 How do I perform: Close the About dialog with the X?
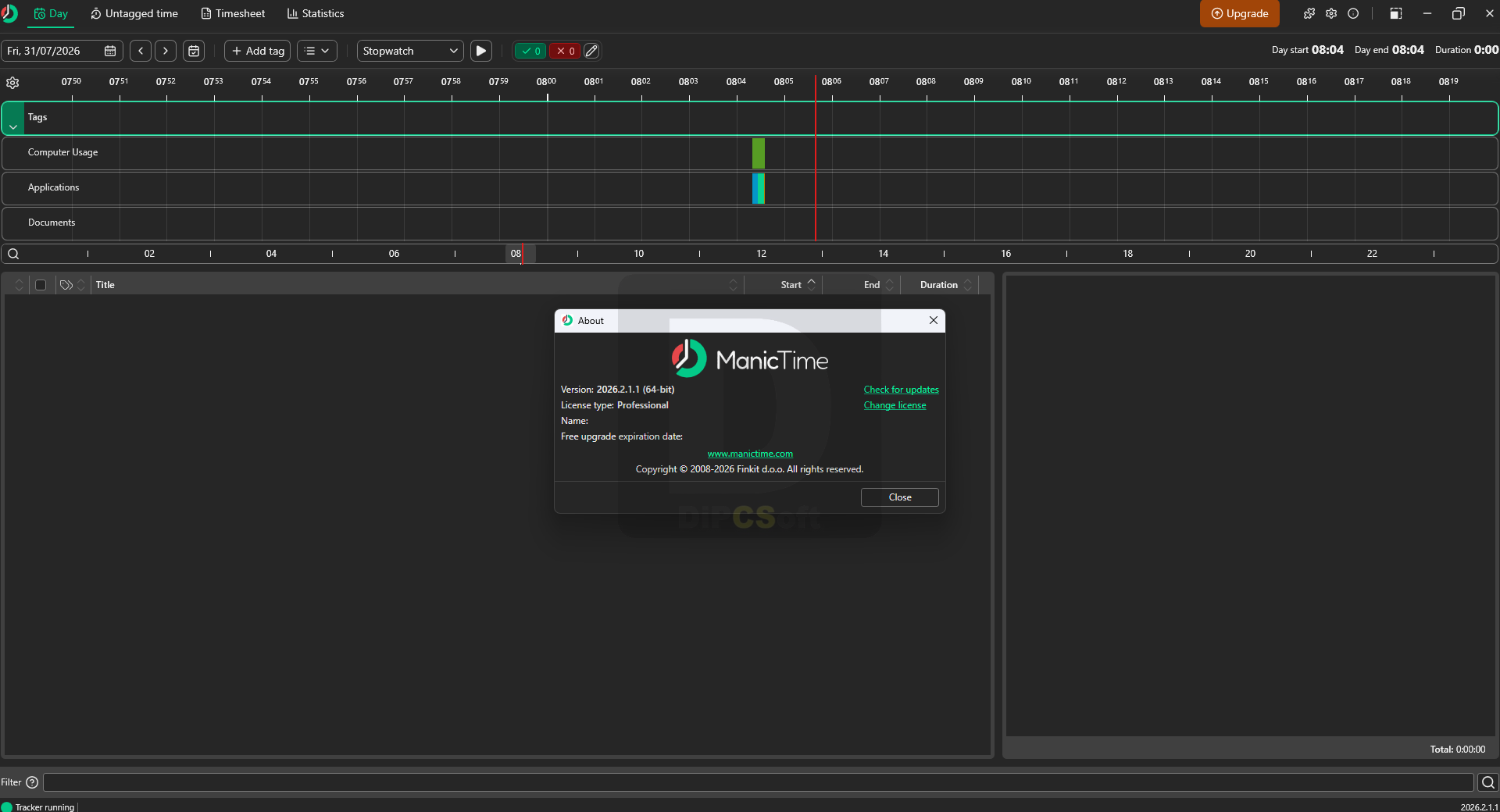click(934, 320)
